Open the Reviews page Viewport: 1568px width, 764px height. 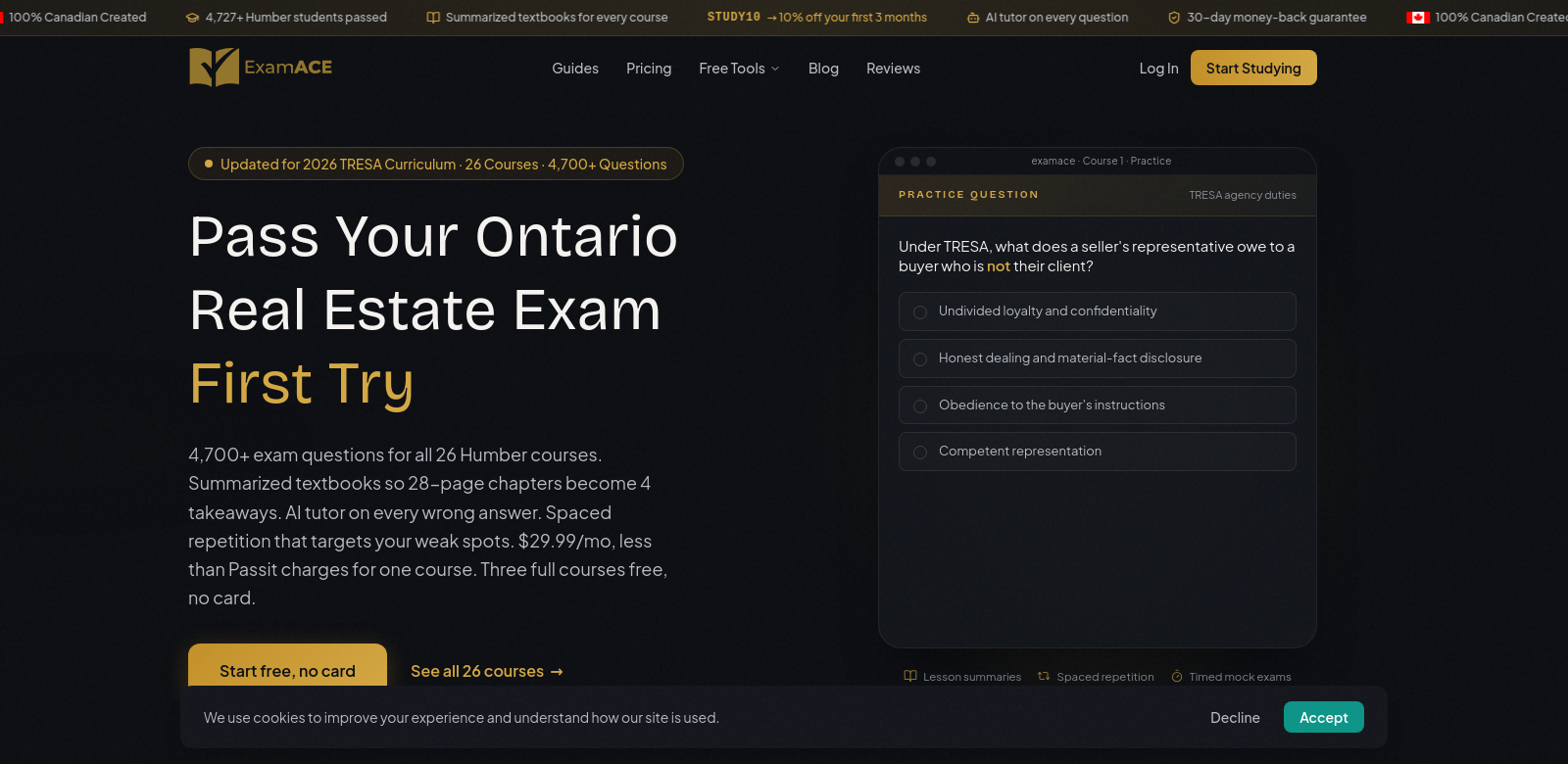pyautogui.click(x=893, y=69)
